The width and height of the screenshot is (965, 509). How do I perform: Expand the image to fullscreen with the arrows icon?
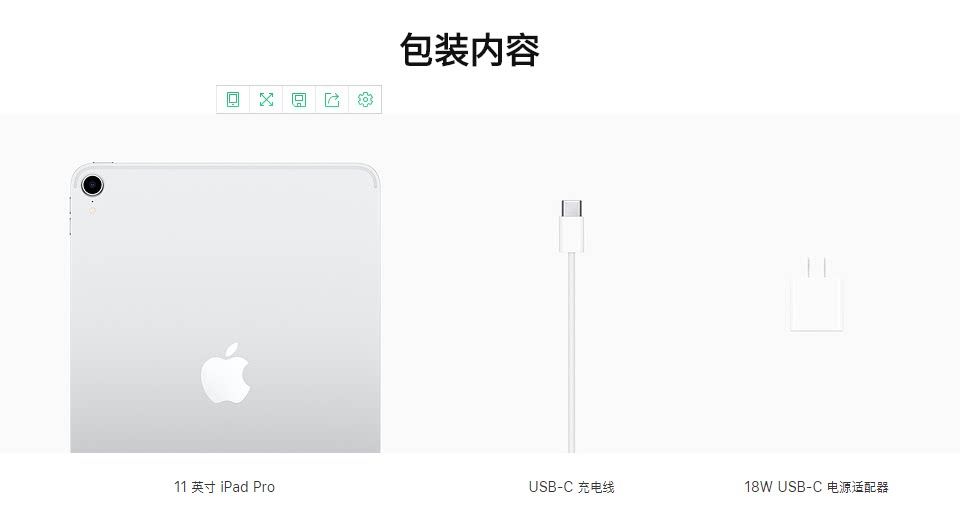coord(266,100)
